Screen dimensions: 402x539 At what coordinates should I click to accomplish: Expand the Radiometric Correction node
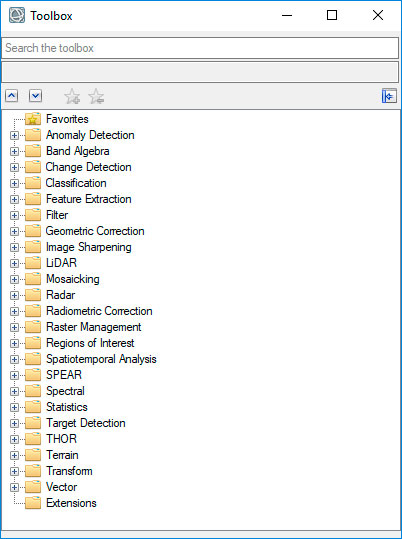pos(14,311)
